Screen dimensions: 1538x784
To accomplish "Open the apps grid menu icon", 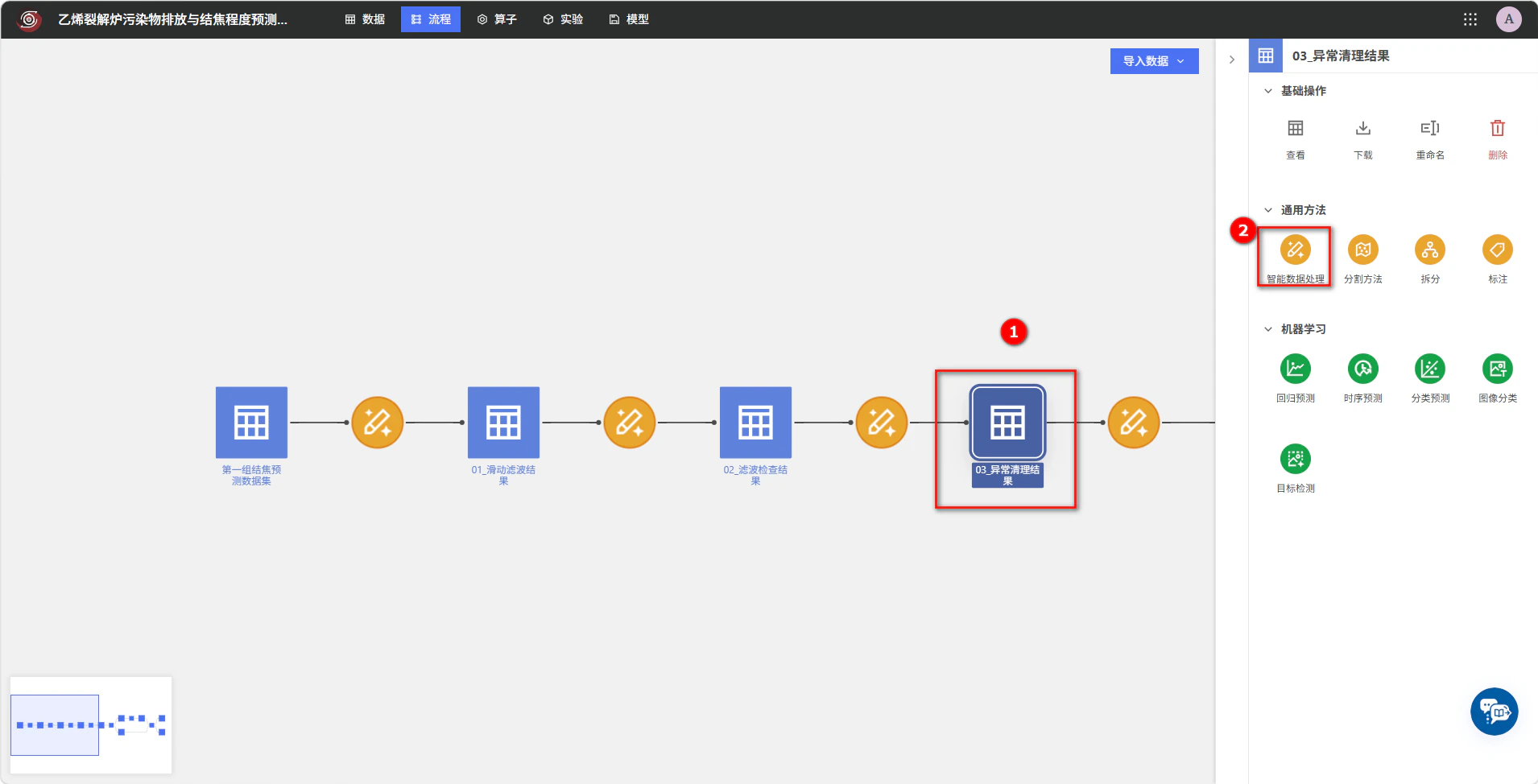I will point(1470,19).
